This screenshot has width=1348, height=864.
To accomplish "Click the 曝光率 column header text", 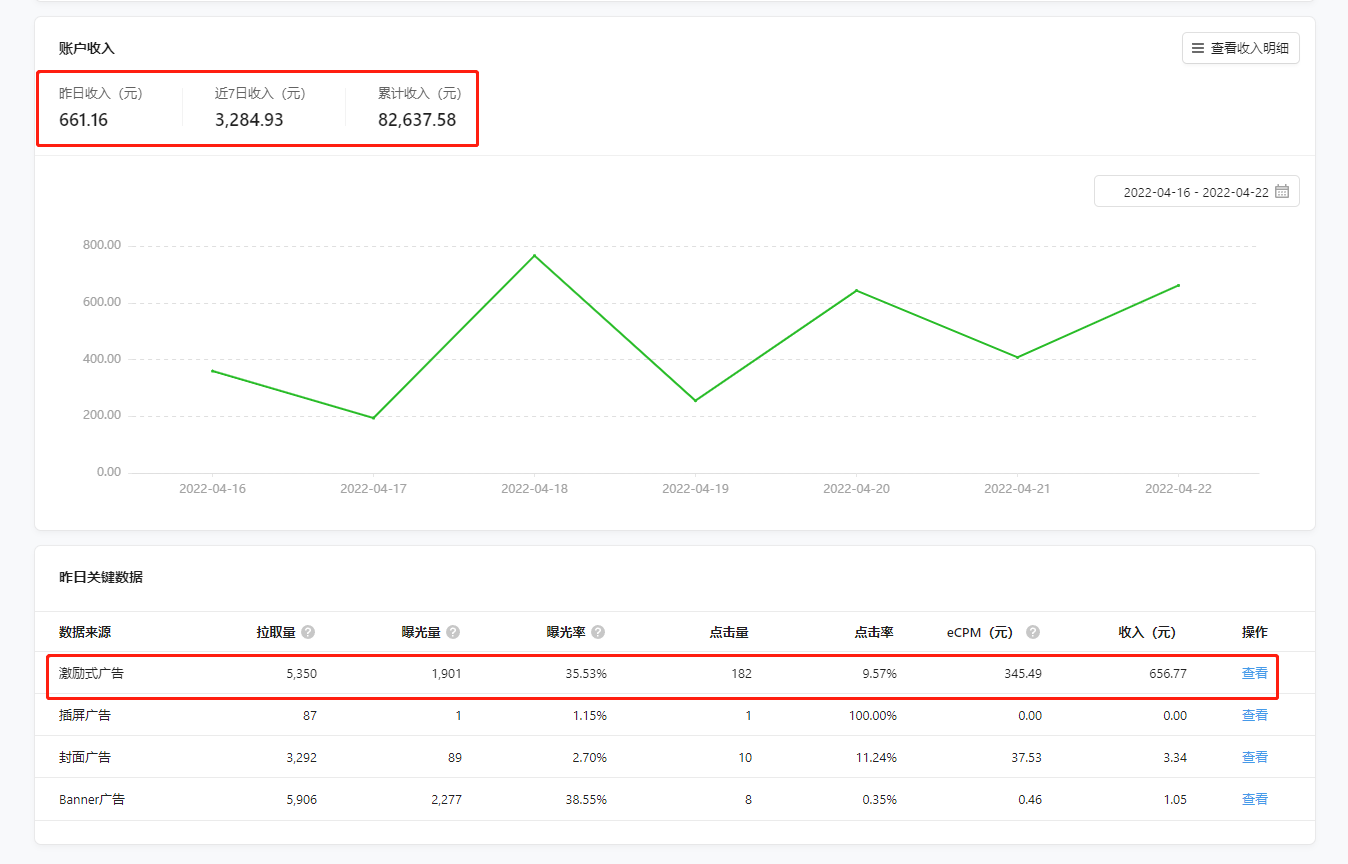I will (566, 632).
